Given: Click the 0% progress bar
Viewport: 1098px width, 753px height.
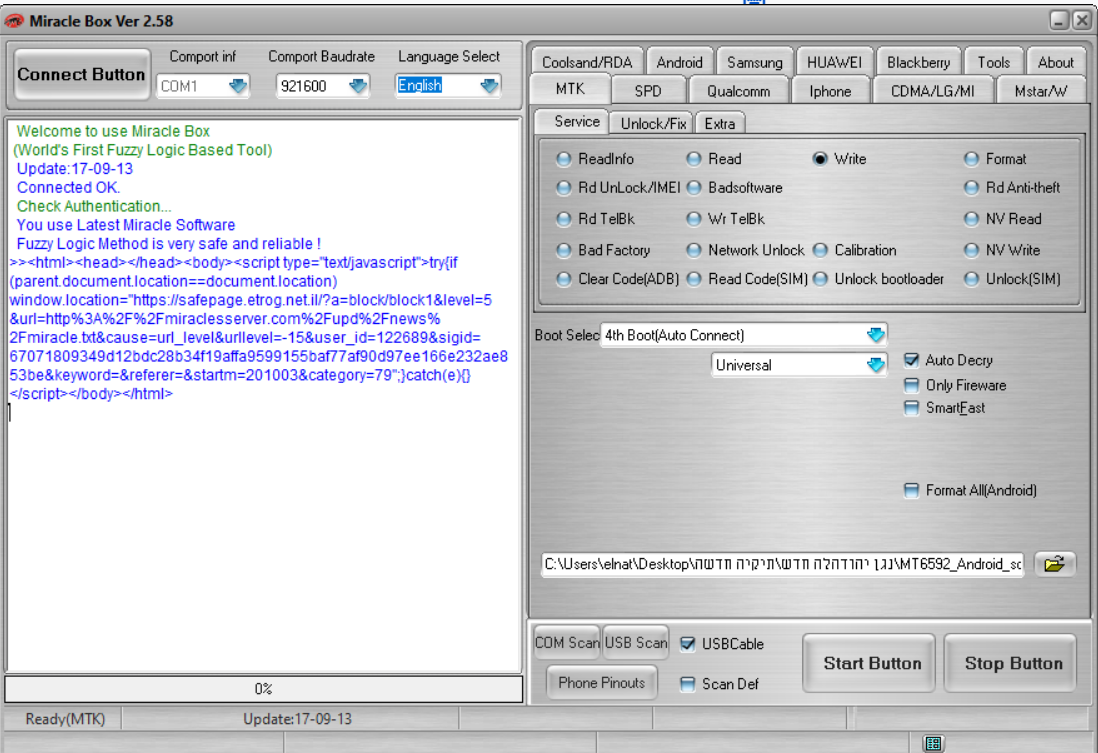Looking at the screenshot, I should click(263, 689).
